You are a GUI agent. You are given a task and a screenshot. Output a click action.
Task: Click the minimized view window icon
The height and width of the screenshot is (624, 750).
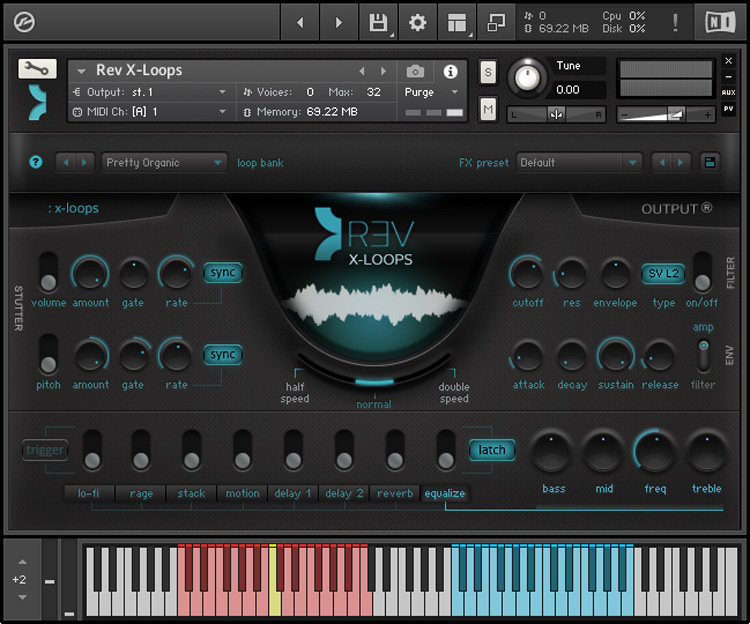(x=496, y=22)
